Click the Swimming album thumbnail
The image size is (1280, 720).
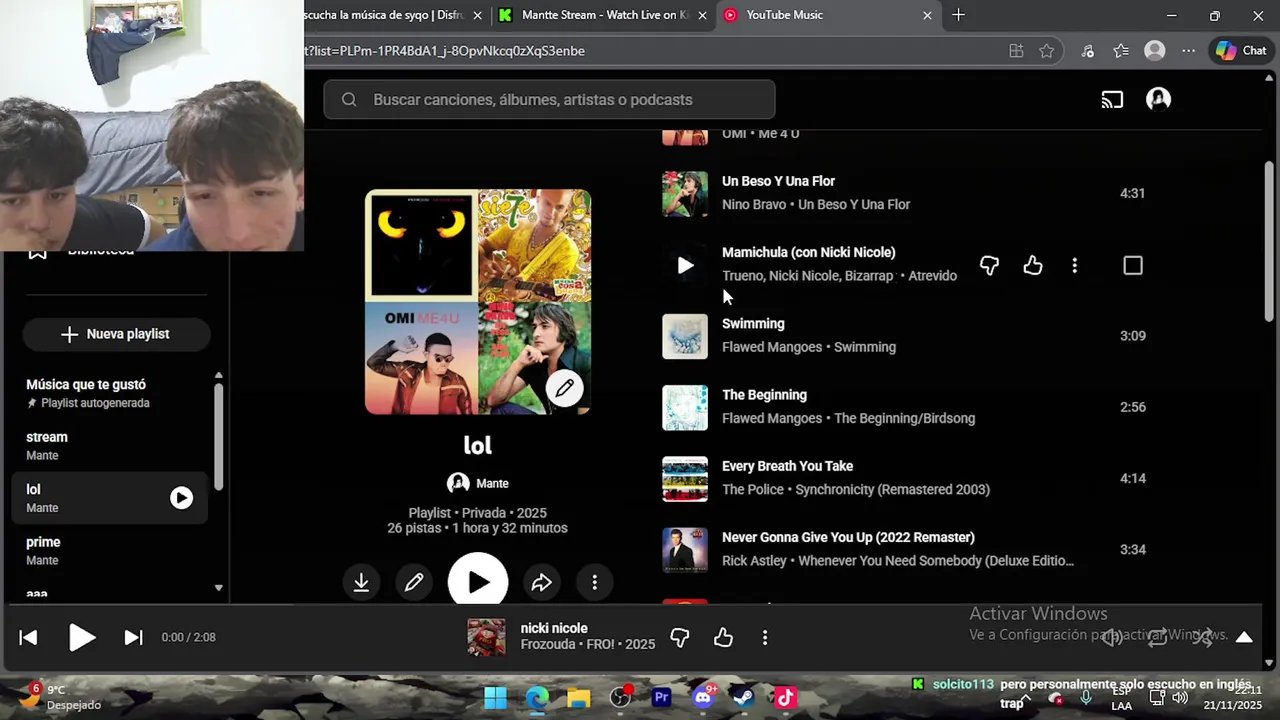685,336
